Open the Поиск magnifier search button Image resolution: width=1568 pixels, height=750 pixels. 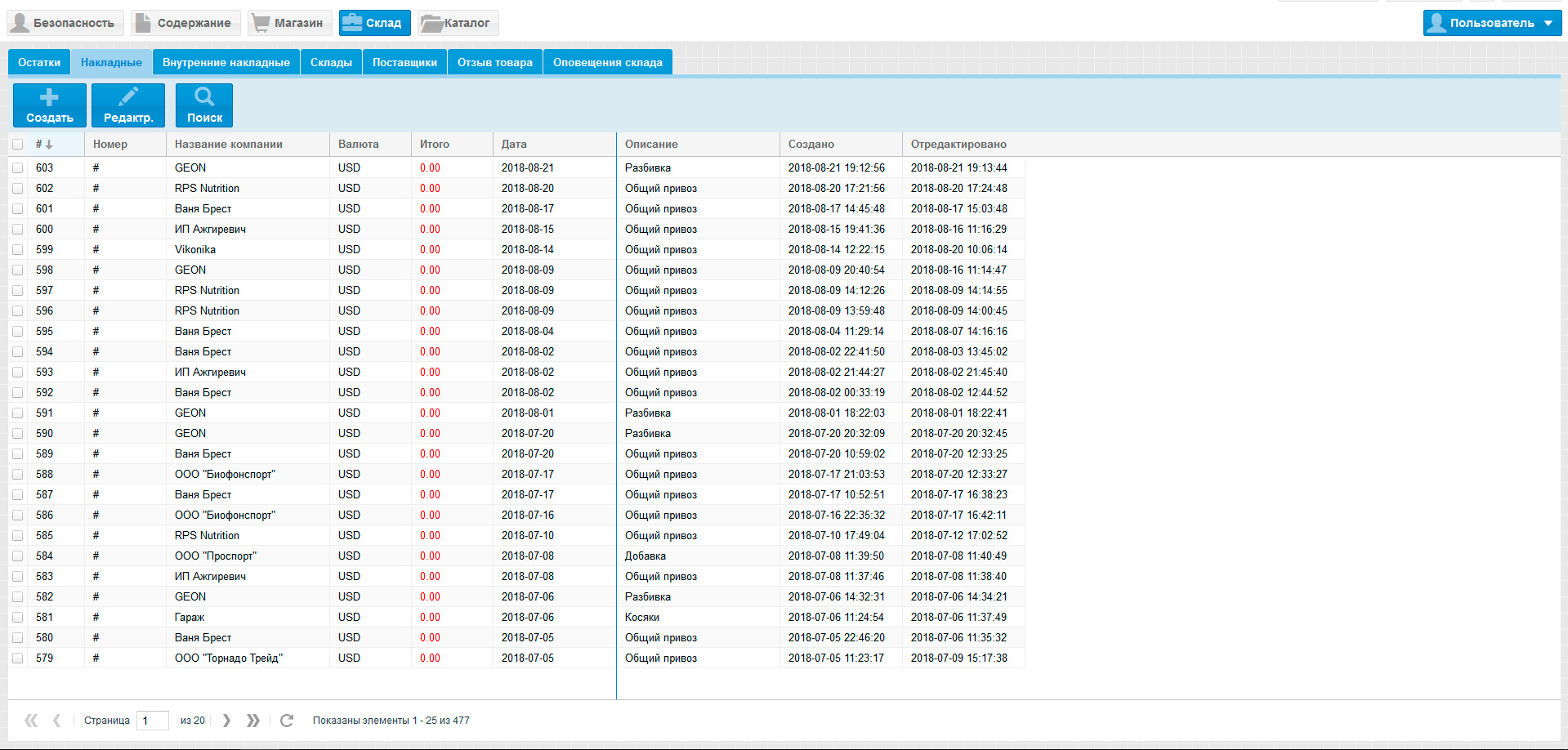204,105
